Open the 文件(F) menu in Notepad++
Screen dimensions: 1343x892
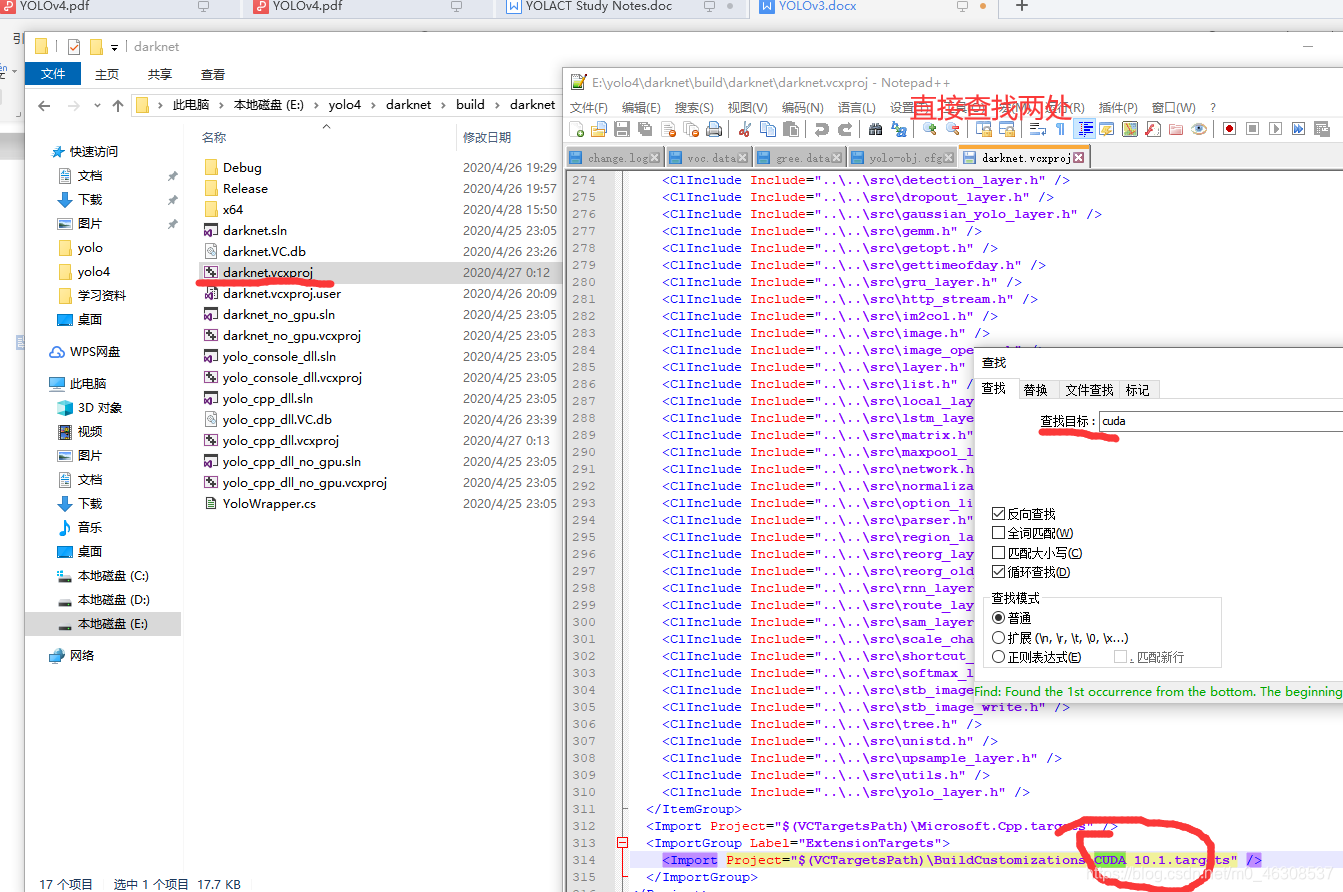coord(589,108)
